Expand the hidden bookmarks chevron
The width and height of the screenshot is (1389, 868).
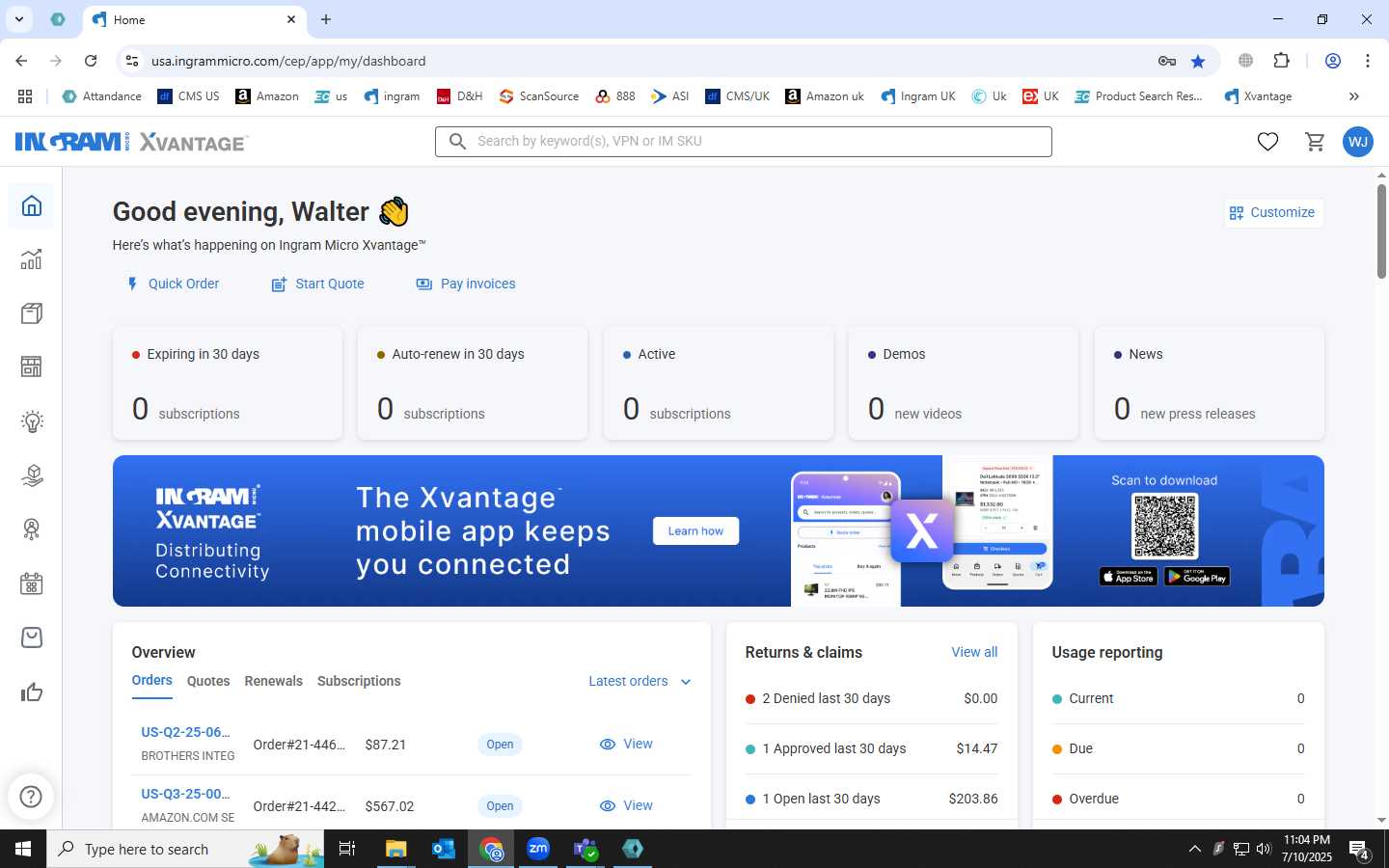click(x=1354, y=96)
